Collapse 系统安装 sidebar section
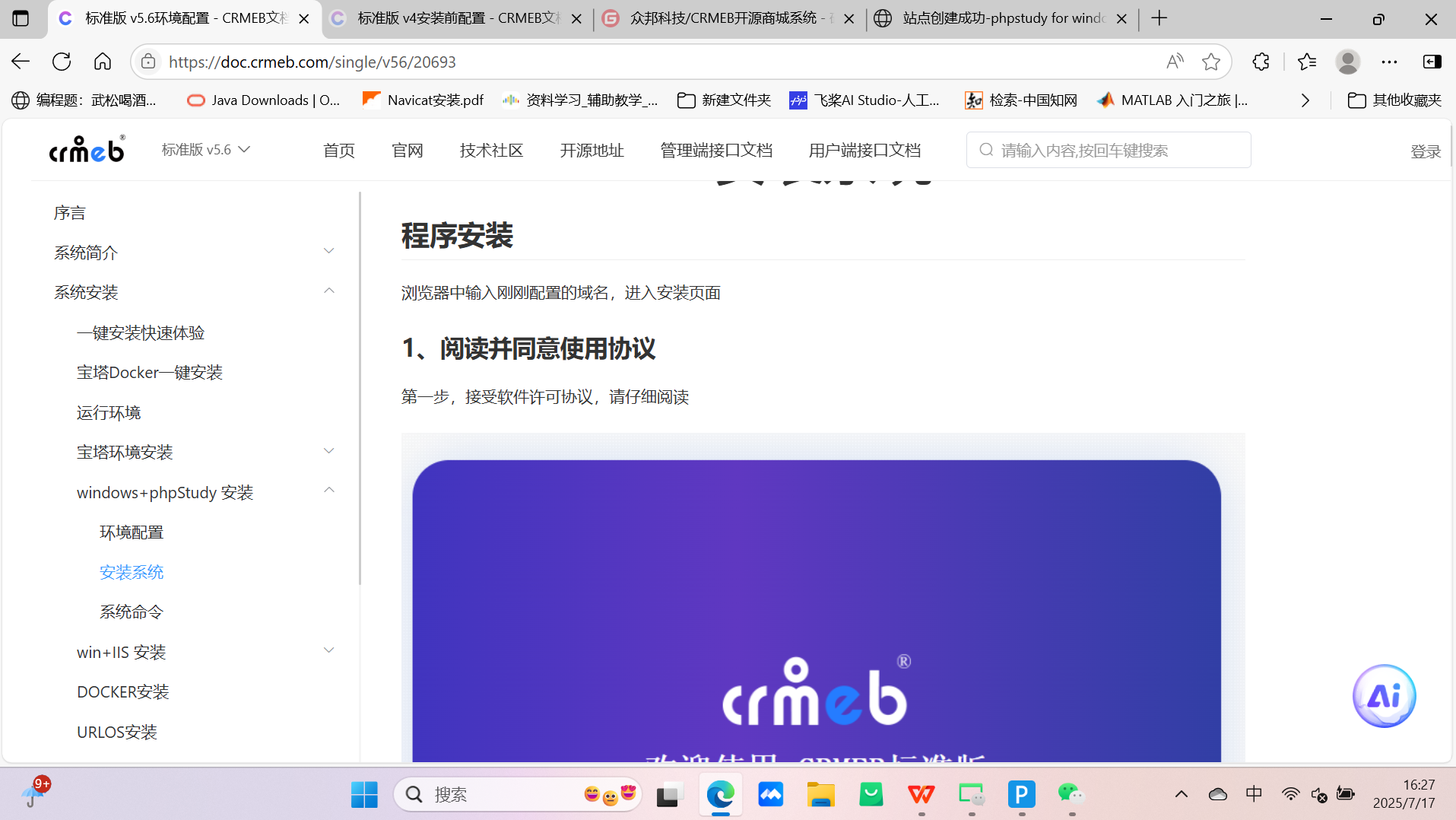 pyautogui.click(x=328, y=291)
